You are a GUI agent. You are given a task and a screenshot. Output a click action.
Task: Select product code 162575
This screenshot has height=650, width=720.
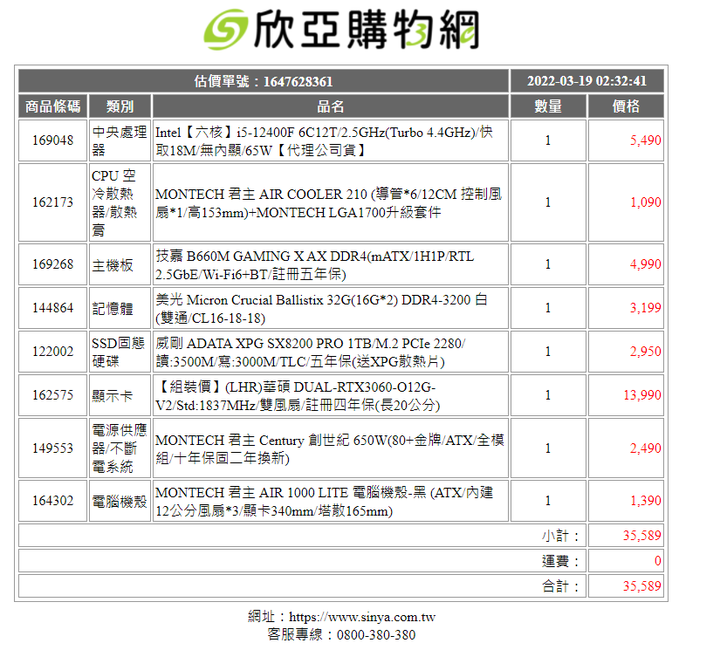(53, 395)
